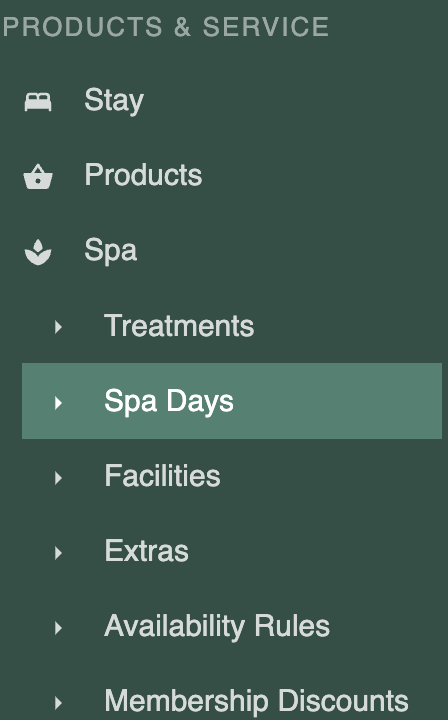The width and height of the screenshot is (448, 720).
Task: Select the Spa menu entry
Action: point(111,251)
